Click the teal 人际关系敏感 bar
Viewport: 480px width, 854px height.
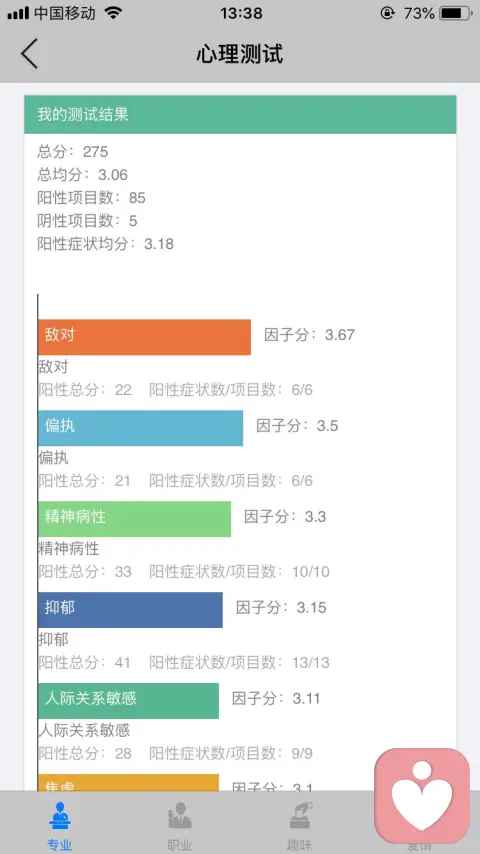click(129, 701)
